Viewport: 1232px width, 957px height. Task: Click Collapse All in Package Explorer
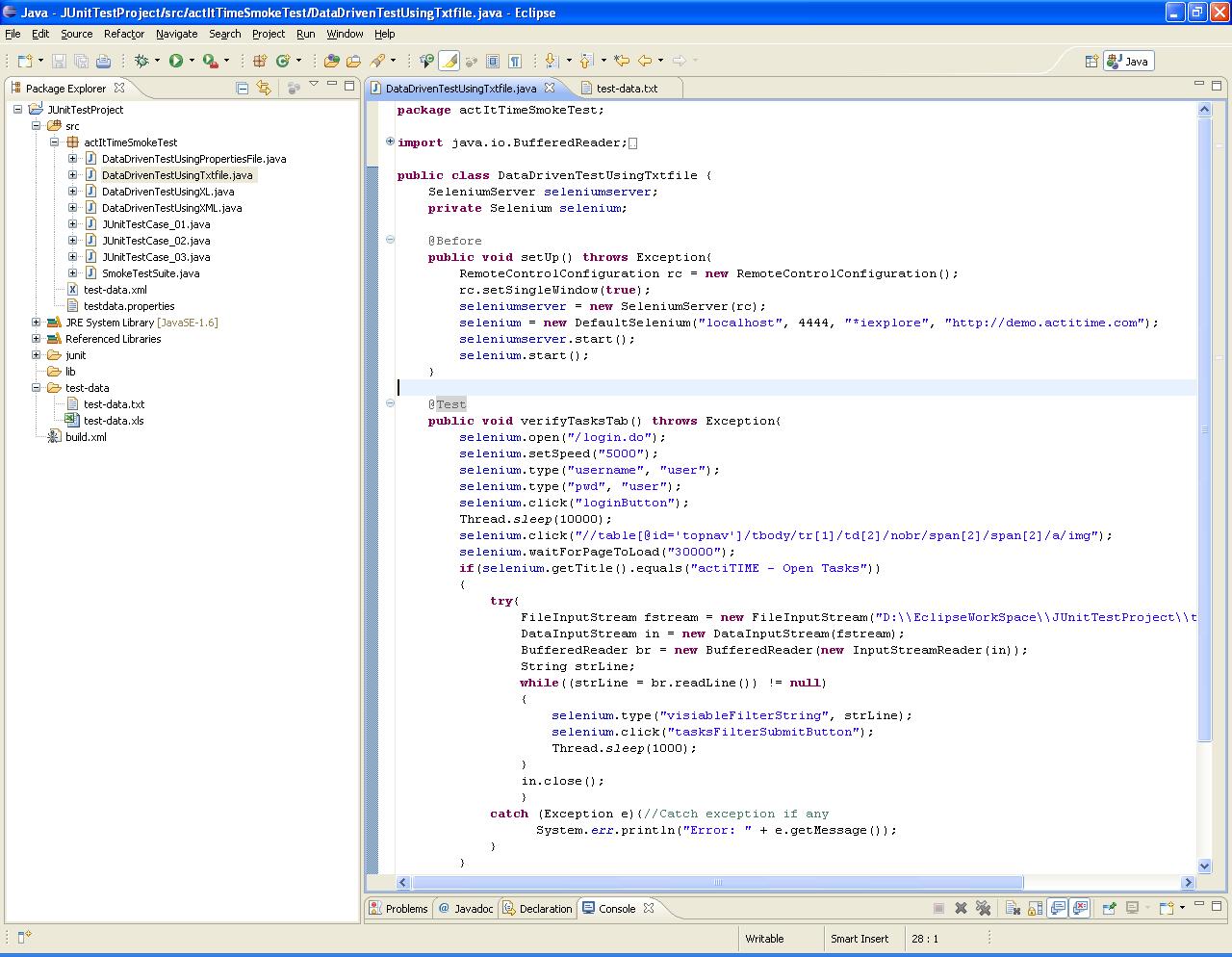click(243, 88)
